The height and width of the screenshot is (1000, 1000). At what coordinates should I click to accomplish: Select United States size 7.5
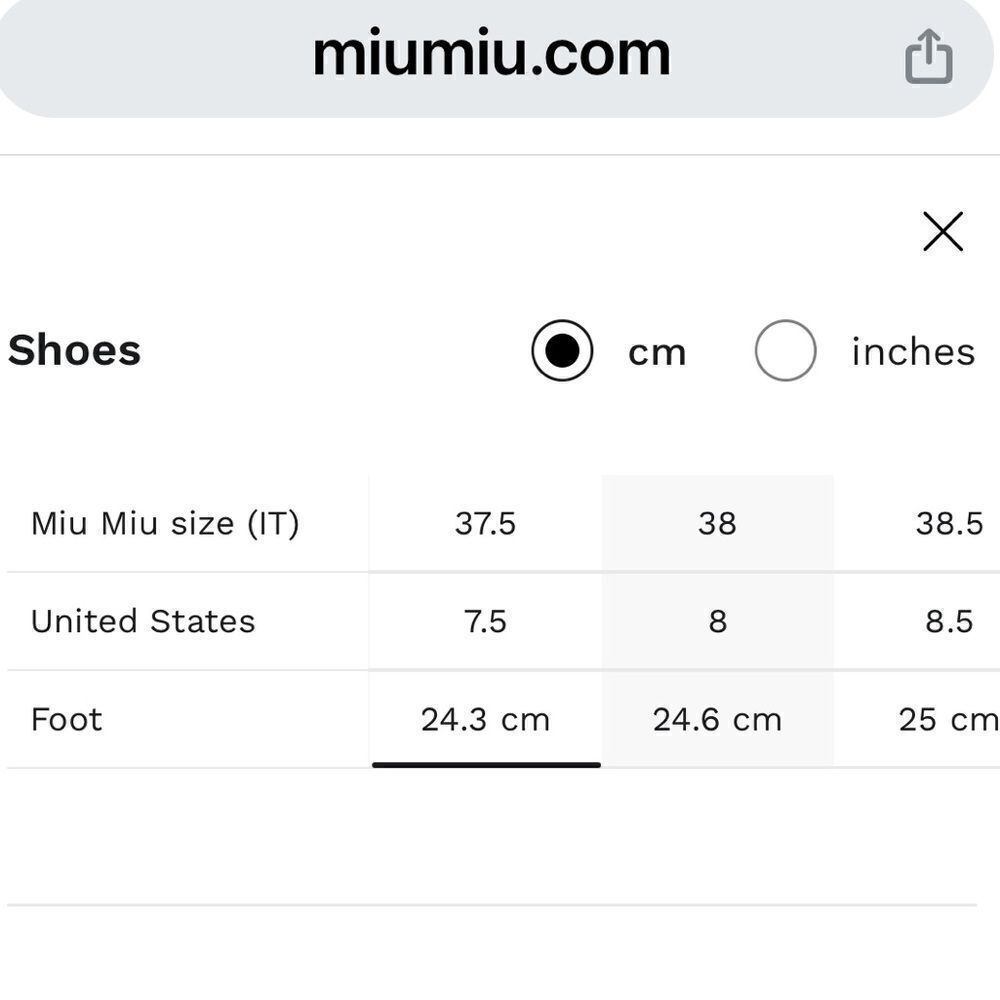485,621
